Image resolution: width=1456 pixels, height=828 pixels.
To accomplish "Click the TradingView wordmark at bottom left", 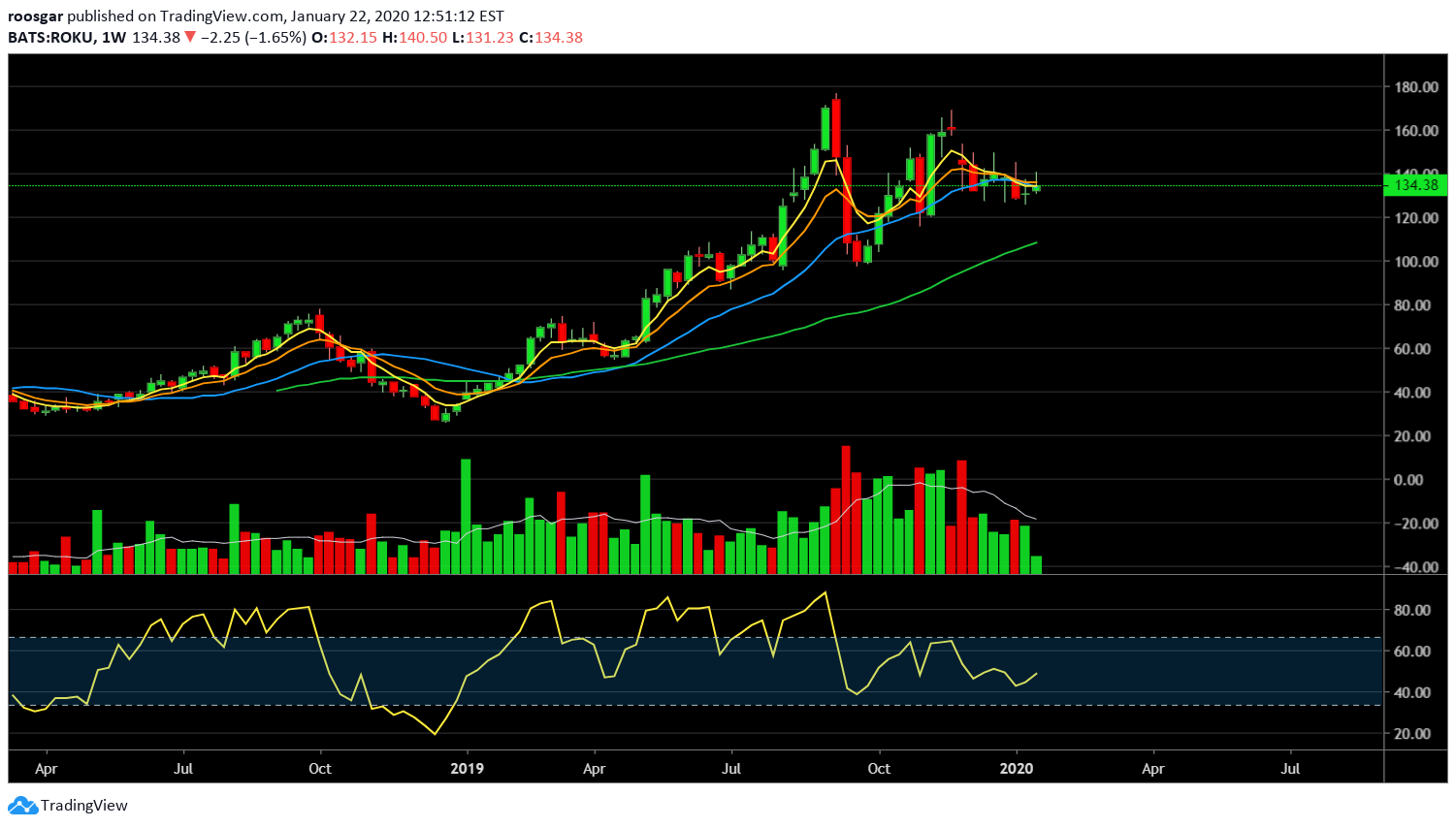I will tap(84, 806).
